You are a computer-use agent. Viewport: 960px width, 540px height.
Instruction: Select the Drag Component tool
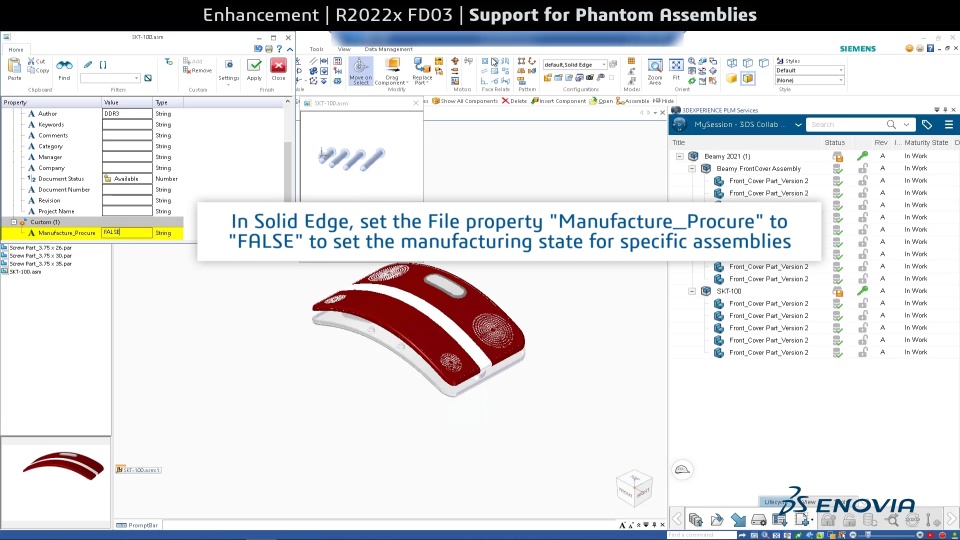392,71
